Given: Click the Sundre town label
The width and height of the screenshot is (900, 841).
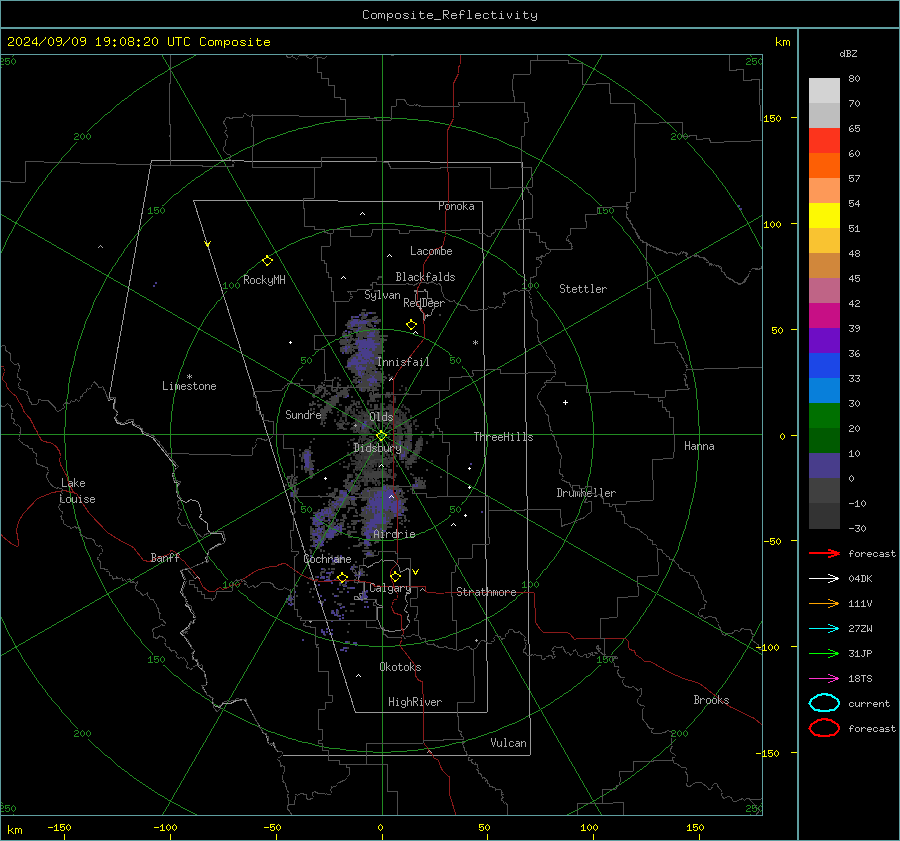Looking at the screenshot, I should (x=303, y=414).
